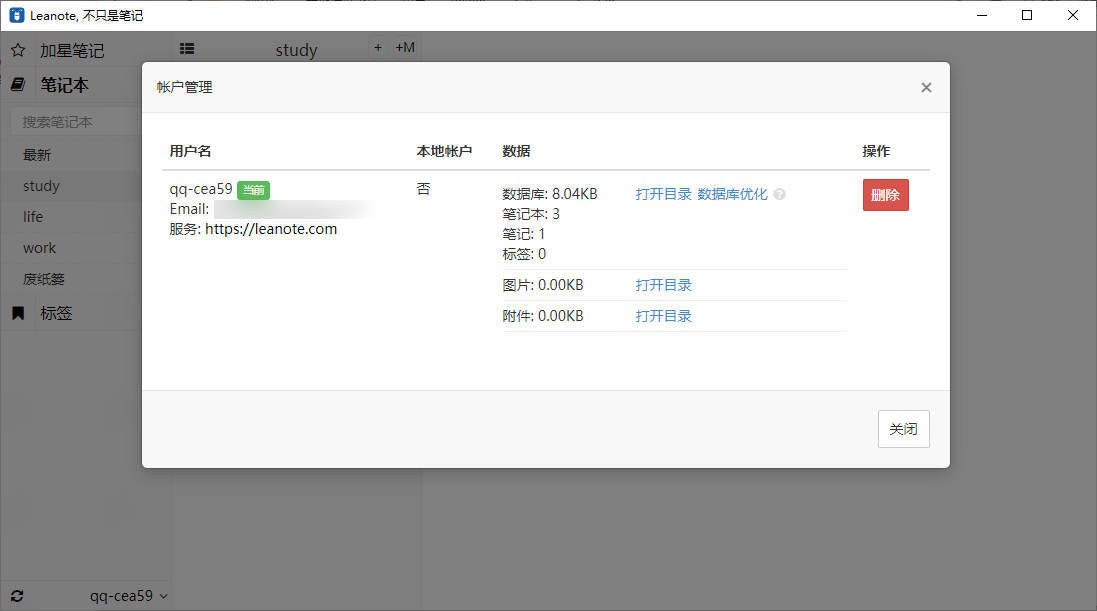1097x611 pixels.
Task: Open the 标签 section
Action: (x=56, y=313)
